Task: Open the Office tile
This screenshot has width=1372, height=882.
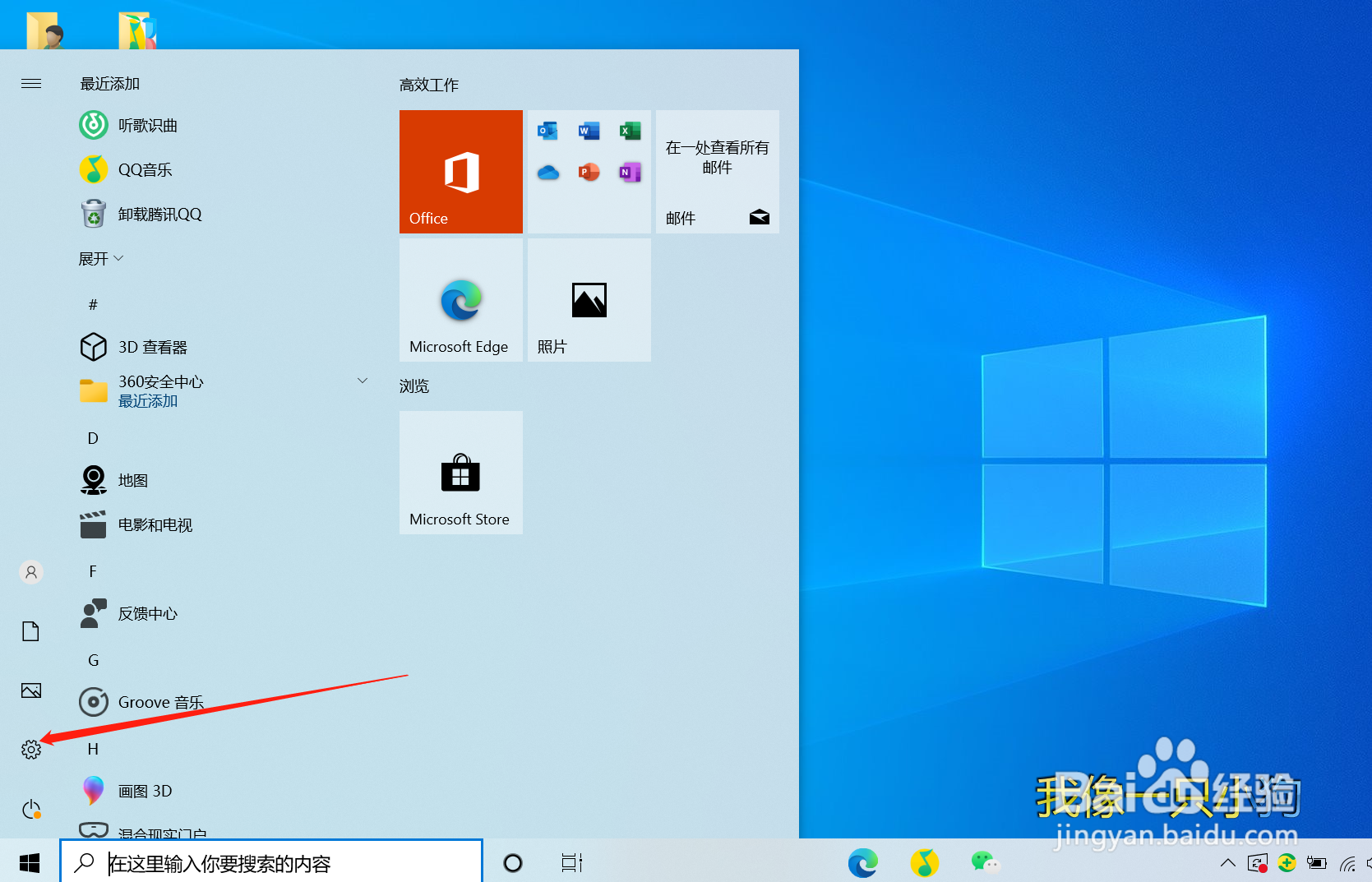Action: [x=461, y=172]
